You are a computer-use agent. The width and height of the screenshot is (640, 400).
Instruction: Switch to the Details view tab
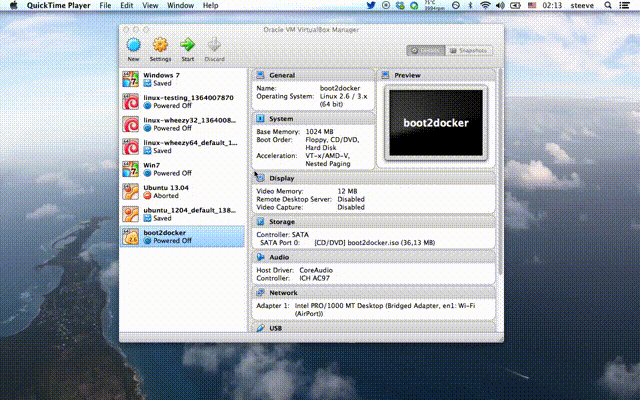(x=426, y=51)
